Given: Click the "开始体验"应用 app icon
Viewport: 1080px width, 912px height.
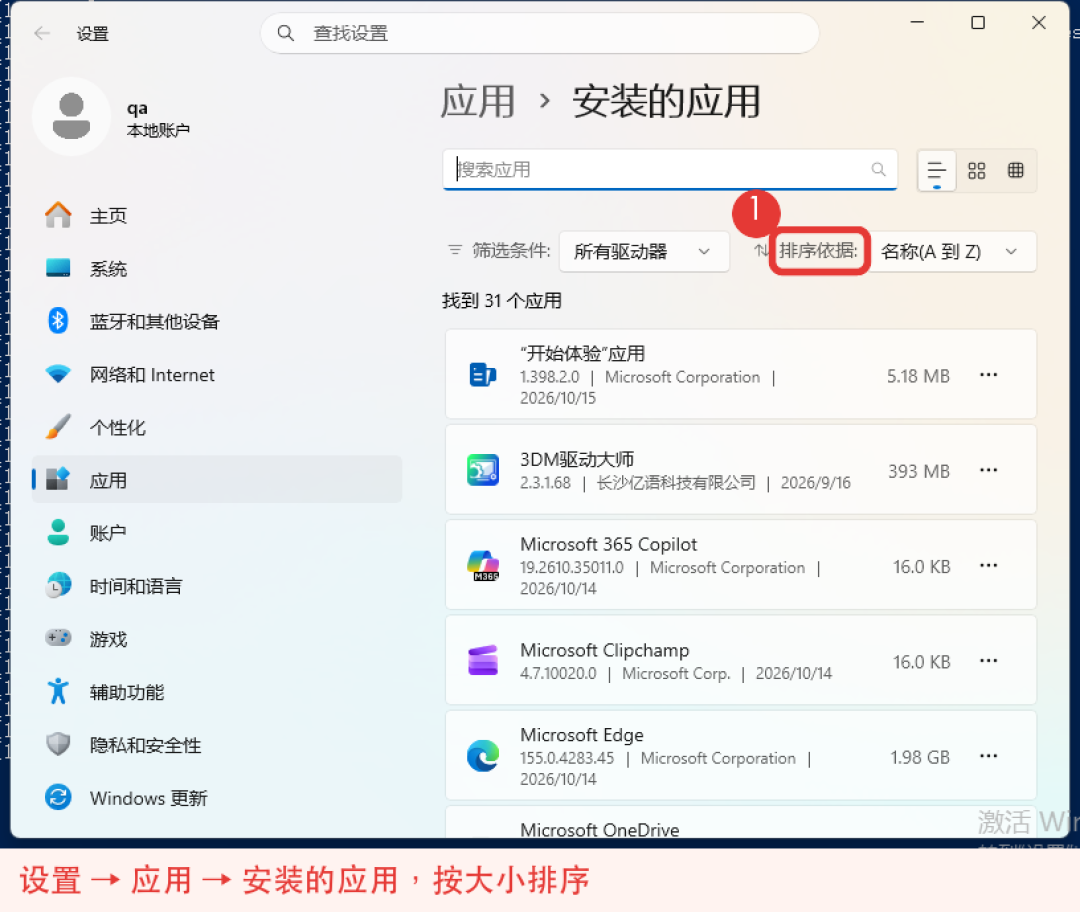Looking at the screenshot, I should (483, 375).
